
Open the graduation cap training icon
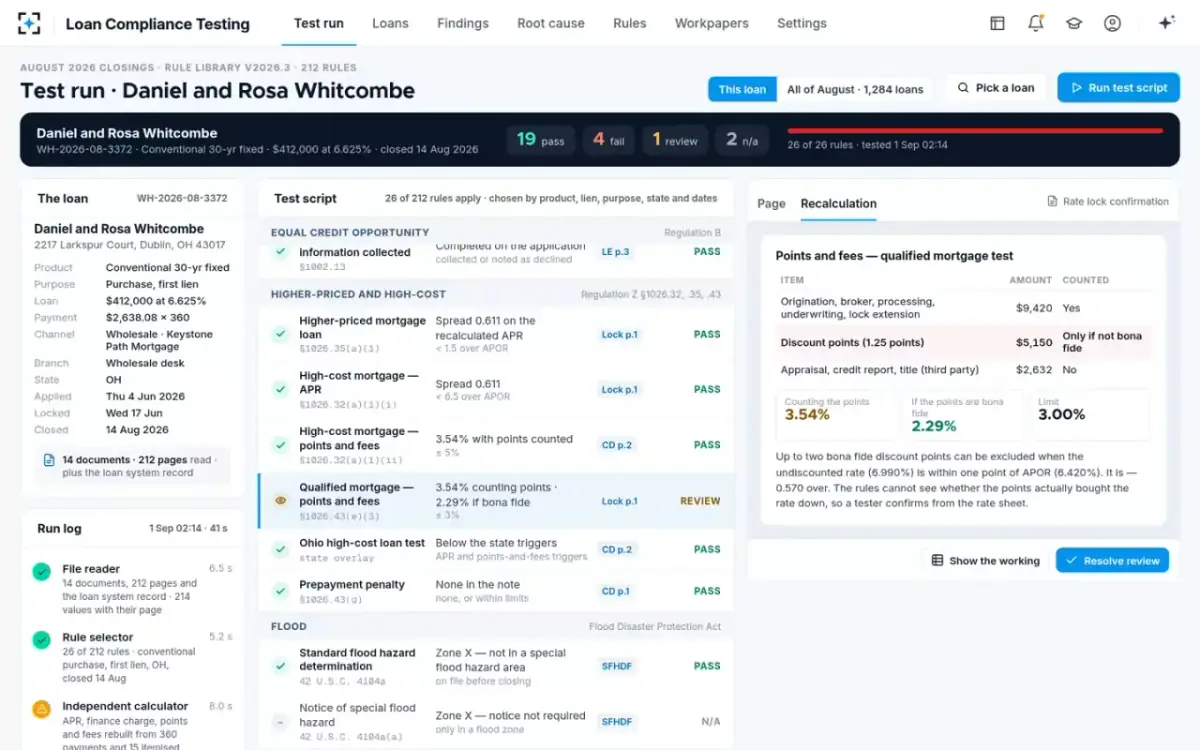point(1074,23)
